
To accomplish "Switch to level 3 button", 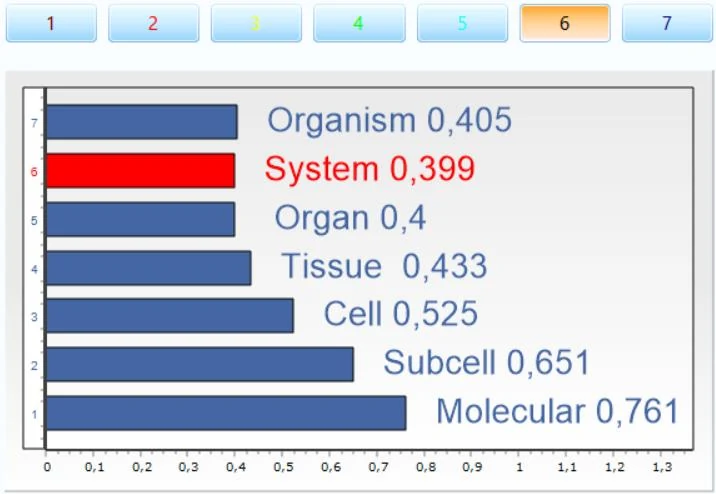I will click(x=256, y=23).
